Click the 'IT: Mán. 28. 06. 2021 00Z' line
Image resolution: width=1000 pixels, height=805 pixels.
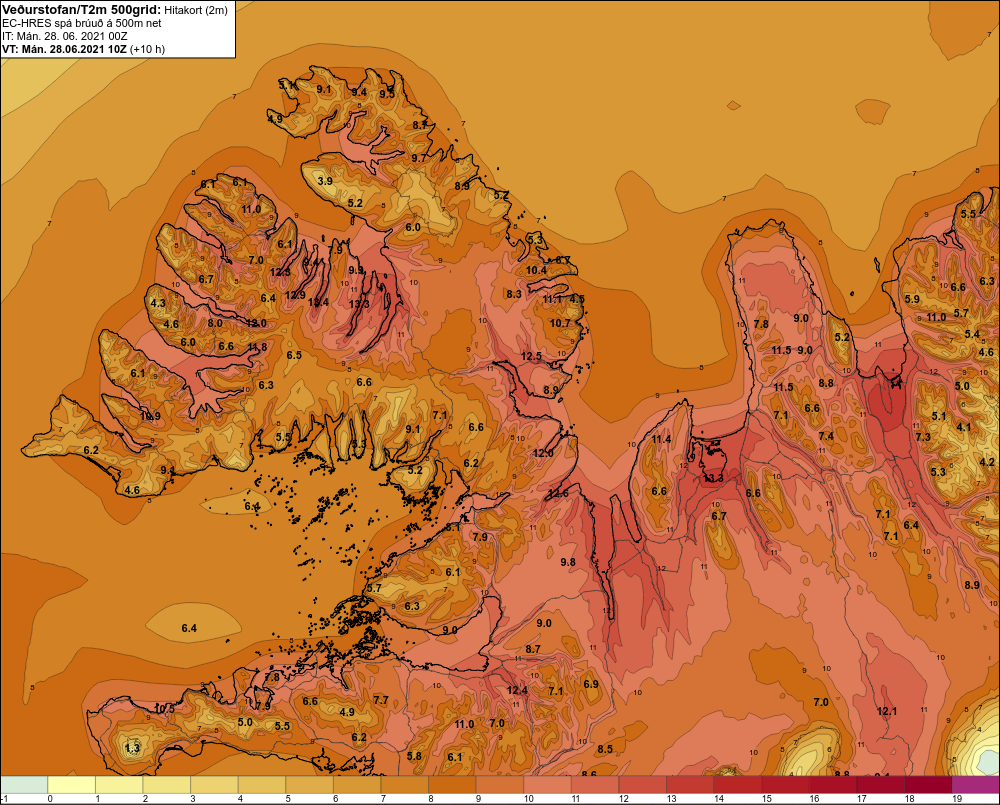tap(64, 36)
